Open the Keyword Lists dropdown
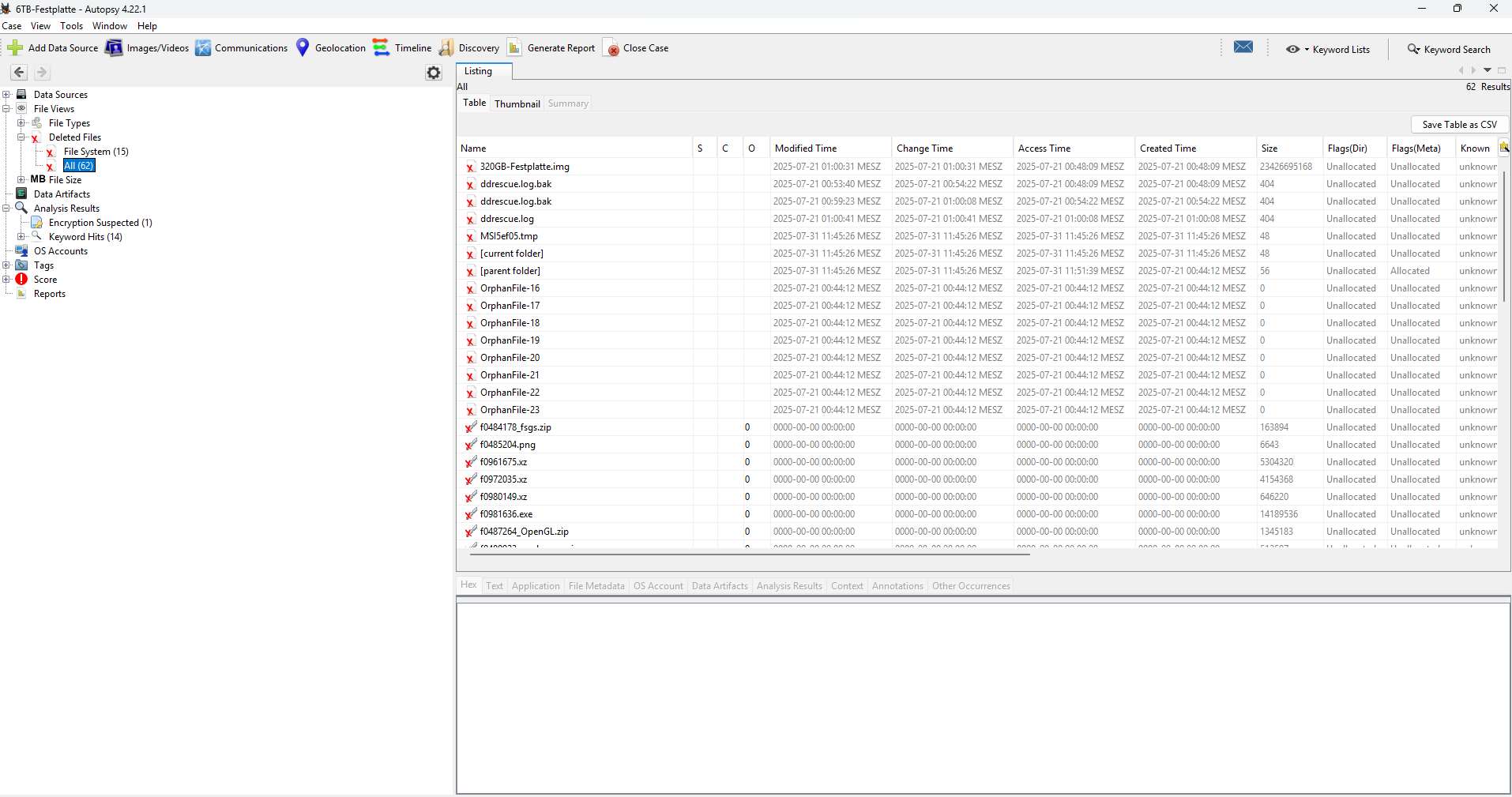The width and height of the screenshot is (1512, 797). (1328, 49)
